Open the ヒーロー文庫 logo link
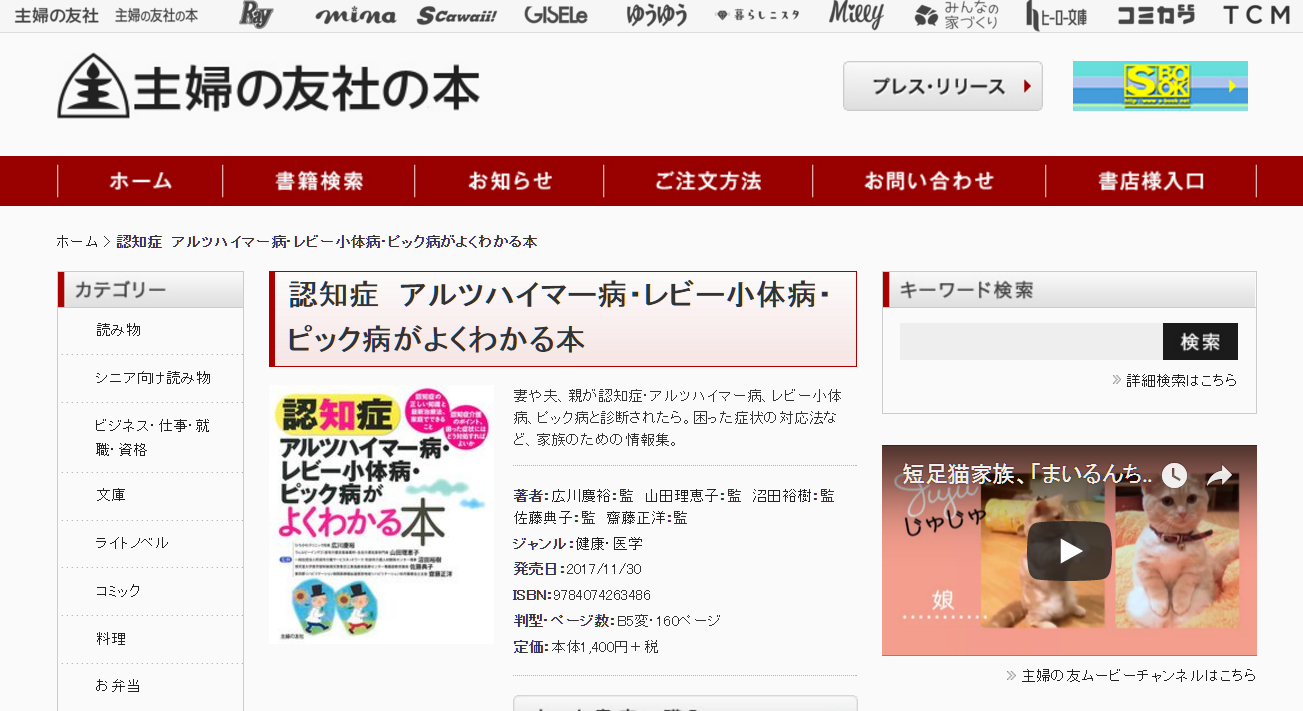 coord(1056,15)
